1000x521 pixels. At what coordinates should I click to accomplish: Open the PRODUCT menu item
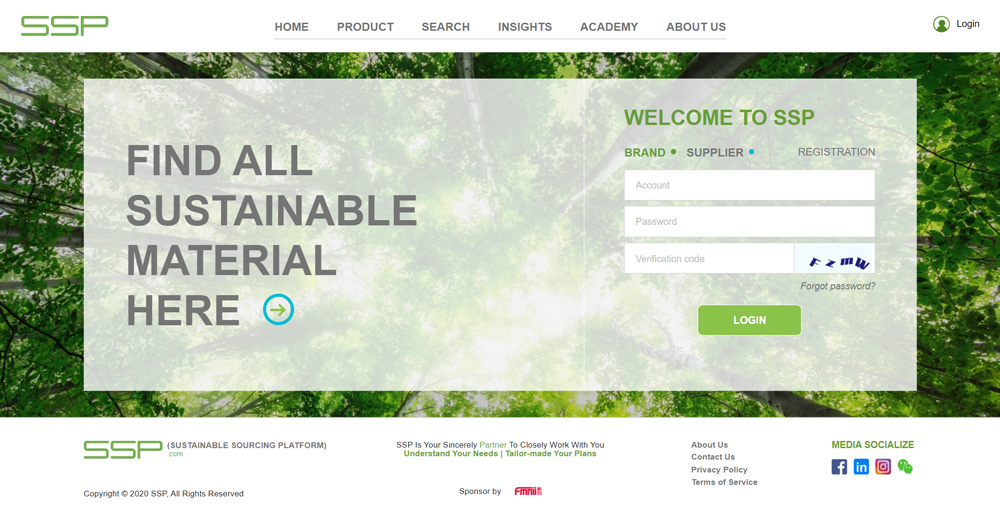[365, 27]
